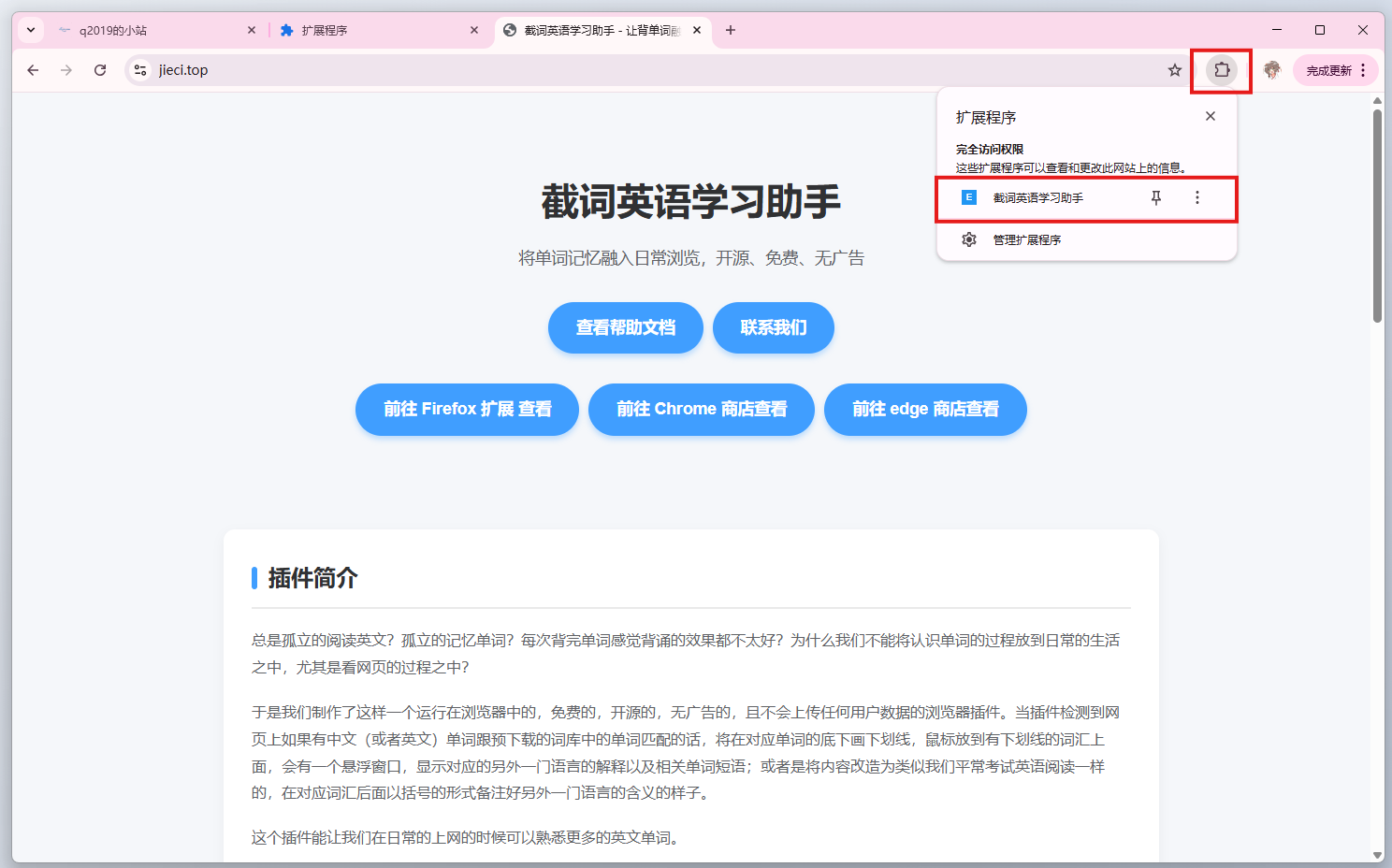Reload the current page
The image size is (1392, 868).
pos(100,70)
